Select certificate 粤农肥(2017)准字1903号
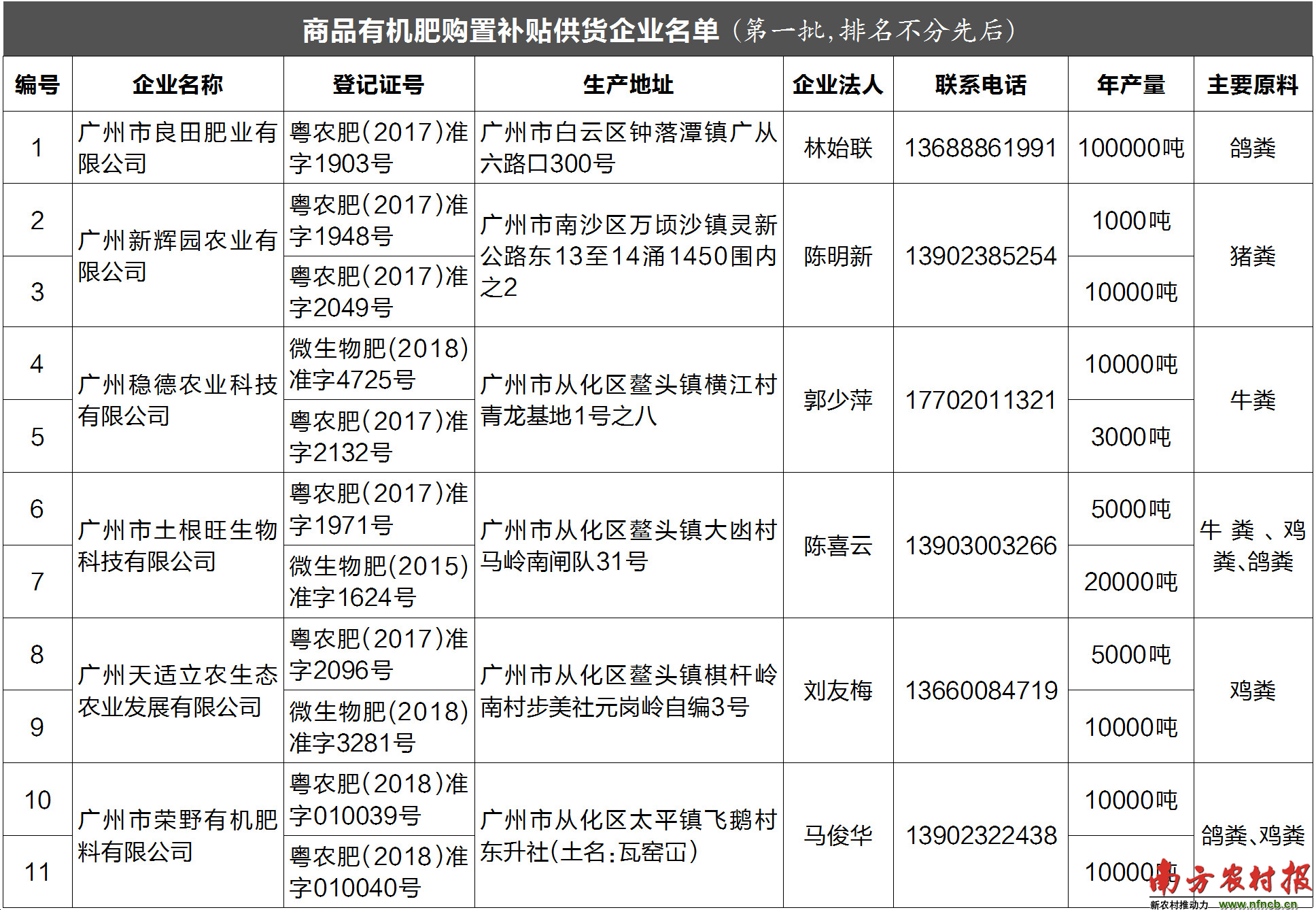Viewport: 1316px width, 910px height. coord(379,148)
